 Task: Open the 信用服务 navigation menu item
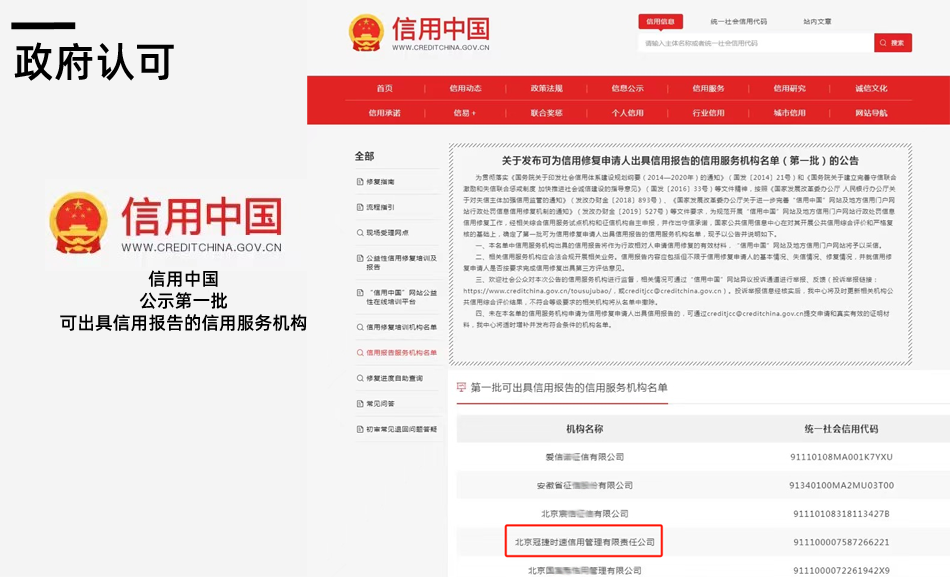[708, 88]
